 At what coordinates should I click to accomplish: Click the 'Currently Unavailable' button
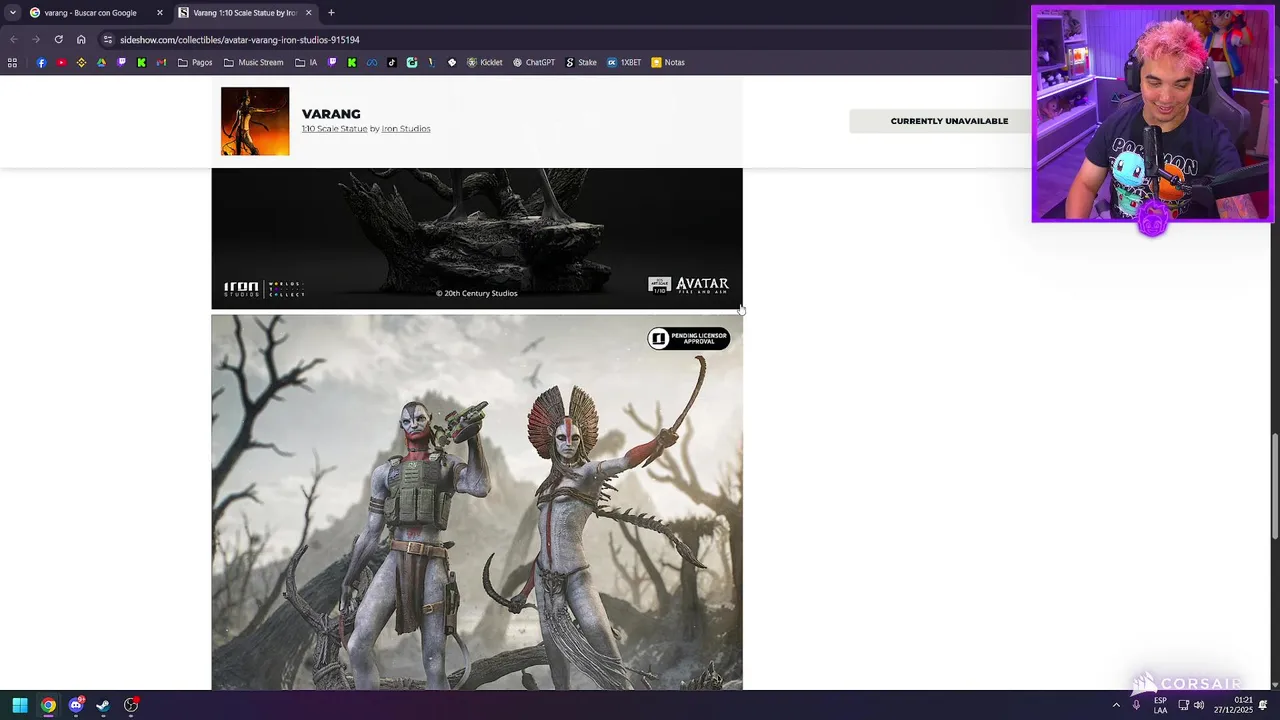point(949,121)
